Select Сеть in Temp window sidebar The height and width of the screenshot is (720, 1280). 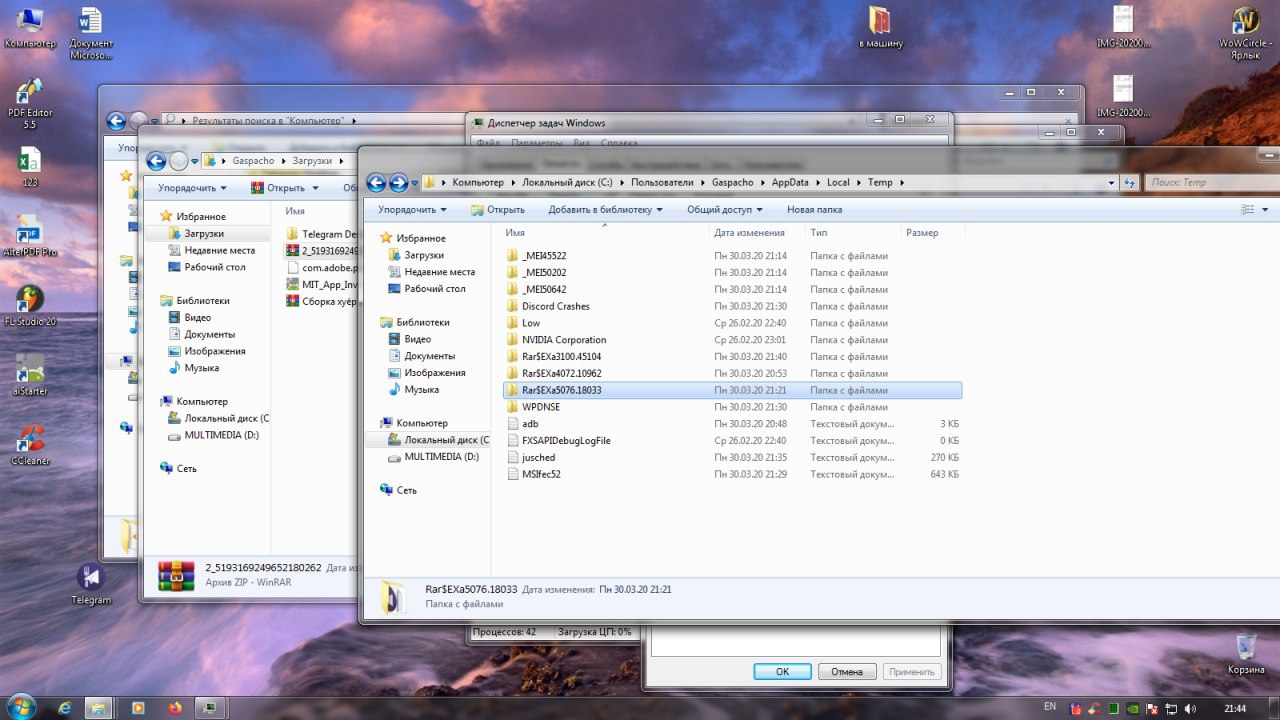tap(406, 490)
